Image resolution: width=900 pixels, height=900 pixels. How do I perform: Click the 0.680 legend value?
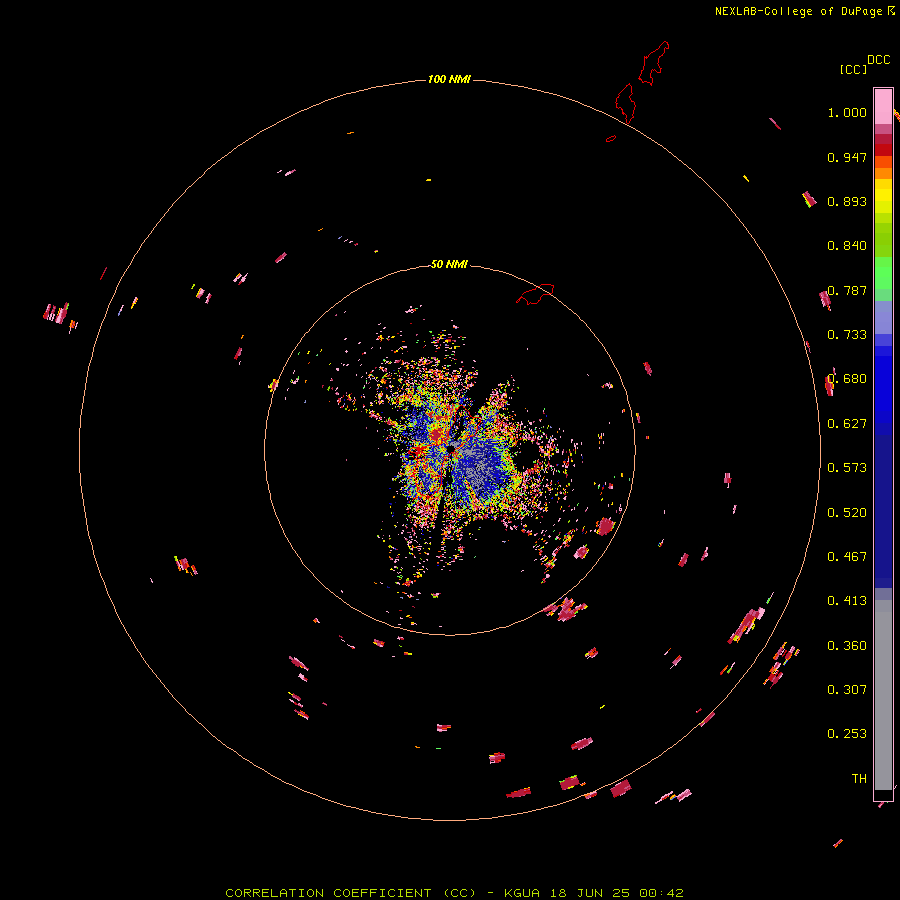click(x=847, y=379)
